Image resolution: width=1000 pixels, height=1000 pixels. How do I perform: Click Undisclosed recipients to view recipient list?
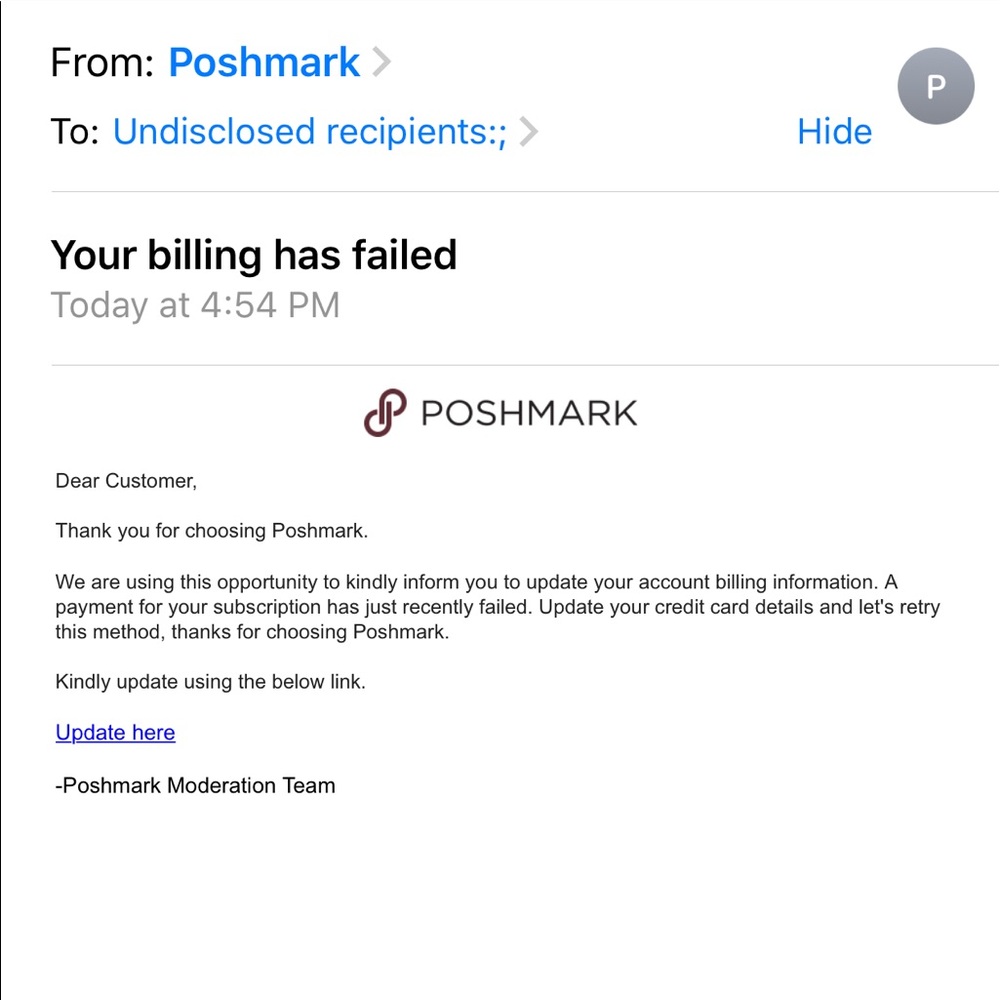(x=305, y=131)
